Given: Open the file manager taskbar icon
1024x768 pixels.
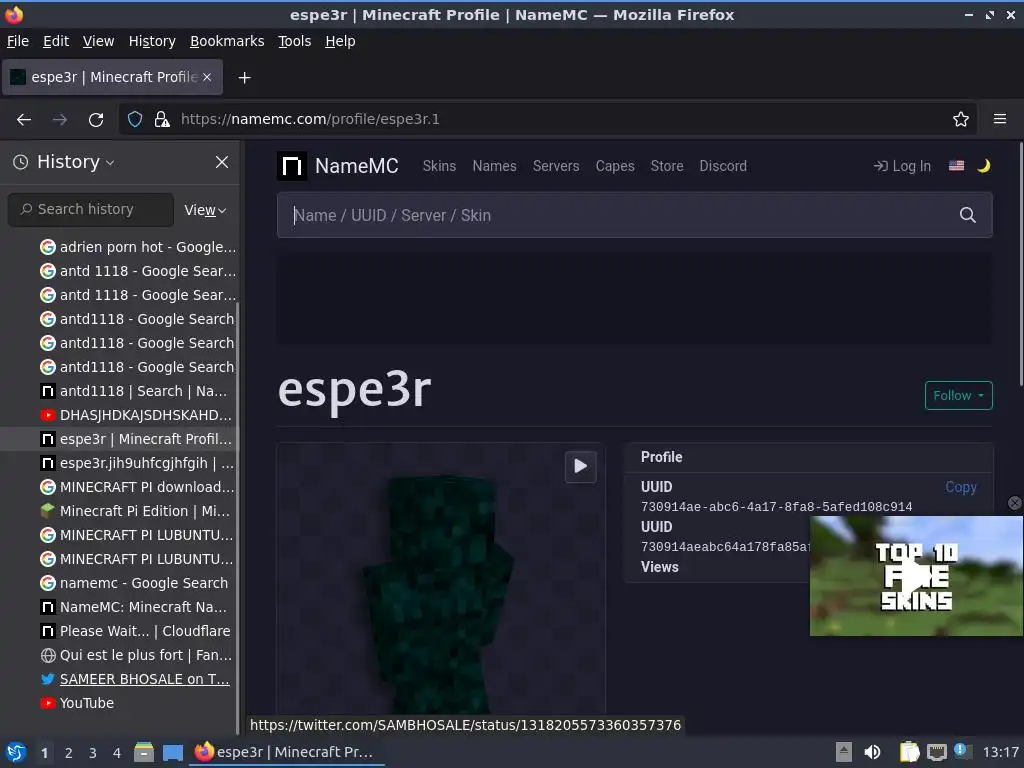Looking at the screenshot, I should point(144,752).
